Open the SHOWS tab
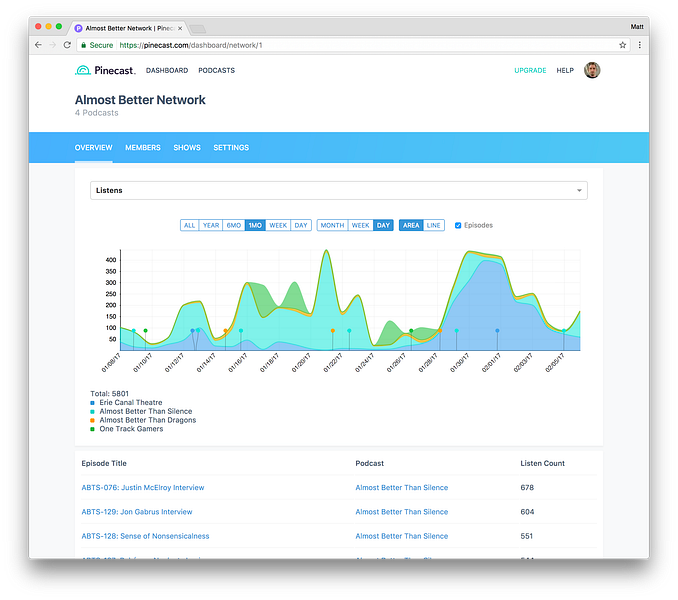Viewport: 678px width, 600px height. [187, 148]
